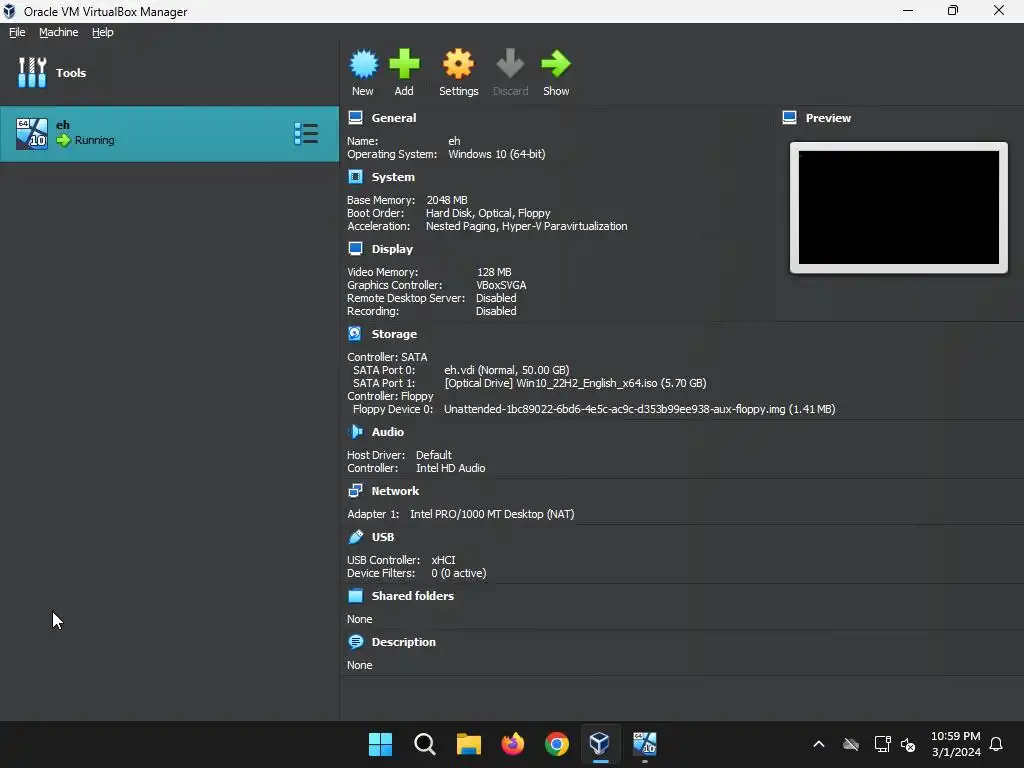Click the USB section heading
Viewport: 1024px width, 768px height.
click(383, 537)
